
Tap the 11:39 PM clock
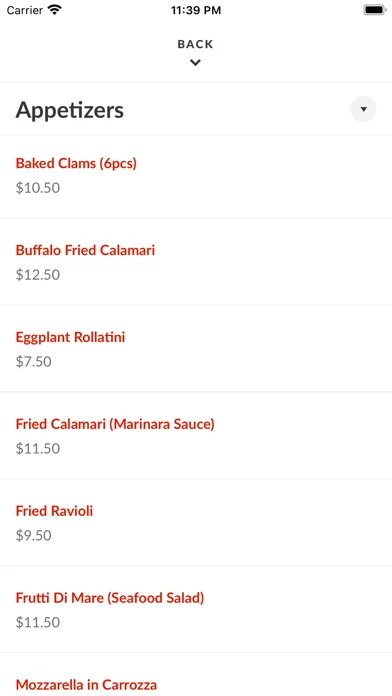pyautogui.click(x=196, y=10)
